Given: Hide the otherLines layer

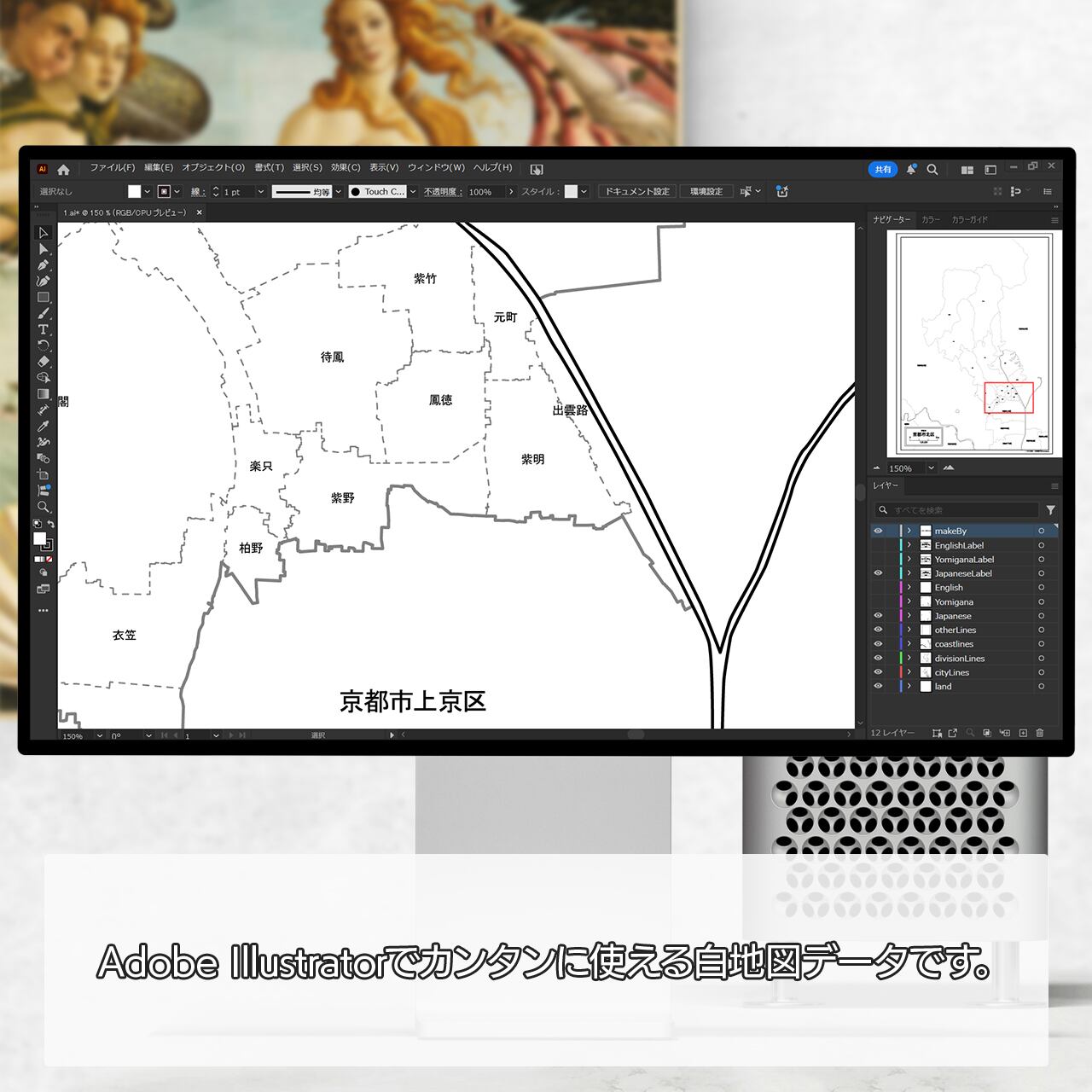Looking at the screenshot, I should 878,630.
